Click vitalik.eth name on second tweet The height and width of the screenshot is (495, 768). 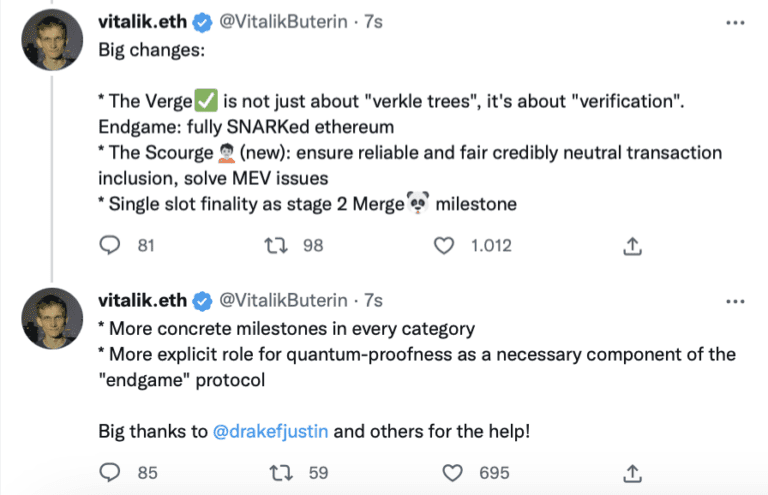point(142,300)
